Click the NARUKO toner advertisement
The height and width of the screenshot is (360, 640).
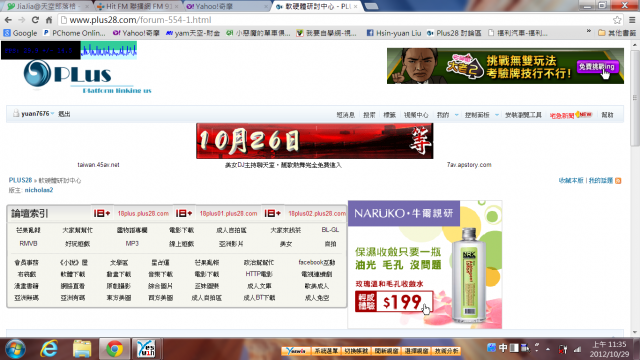pyautogui.click(x=425, y=264)
